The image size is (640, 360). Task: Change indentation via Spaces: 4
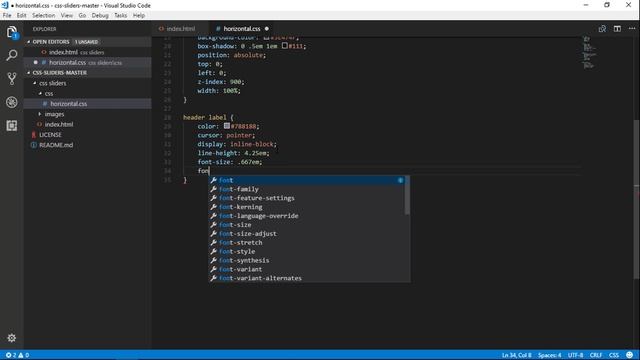click(x=549, y=355)
